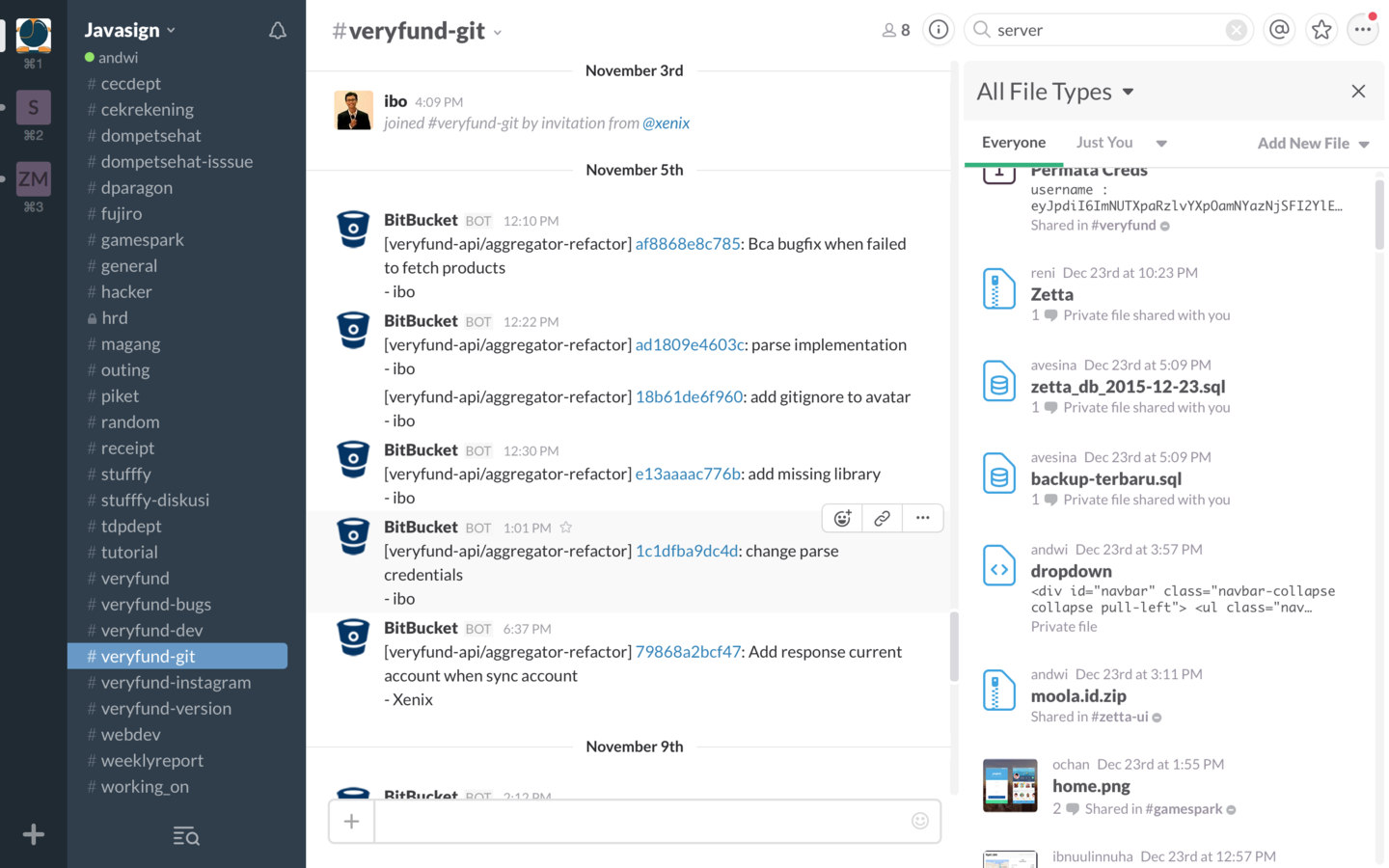Open backup-terbaru.sql file icon
The width and height of the screenshot is (1389, 868).
pos(998,474)
